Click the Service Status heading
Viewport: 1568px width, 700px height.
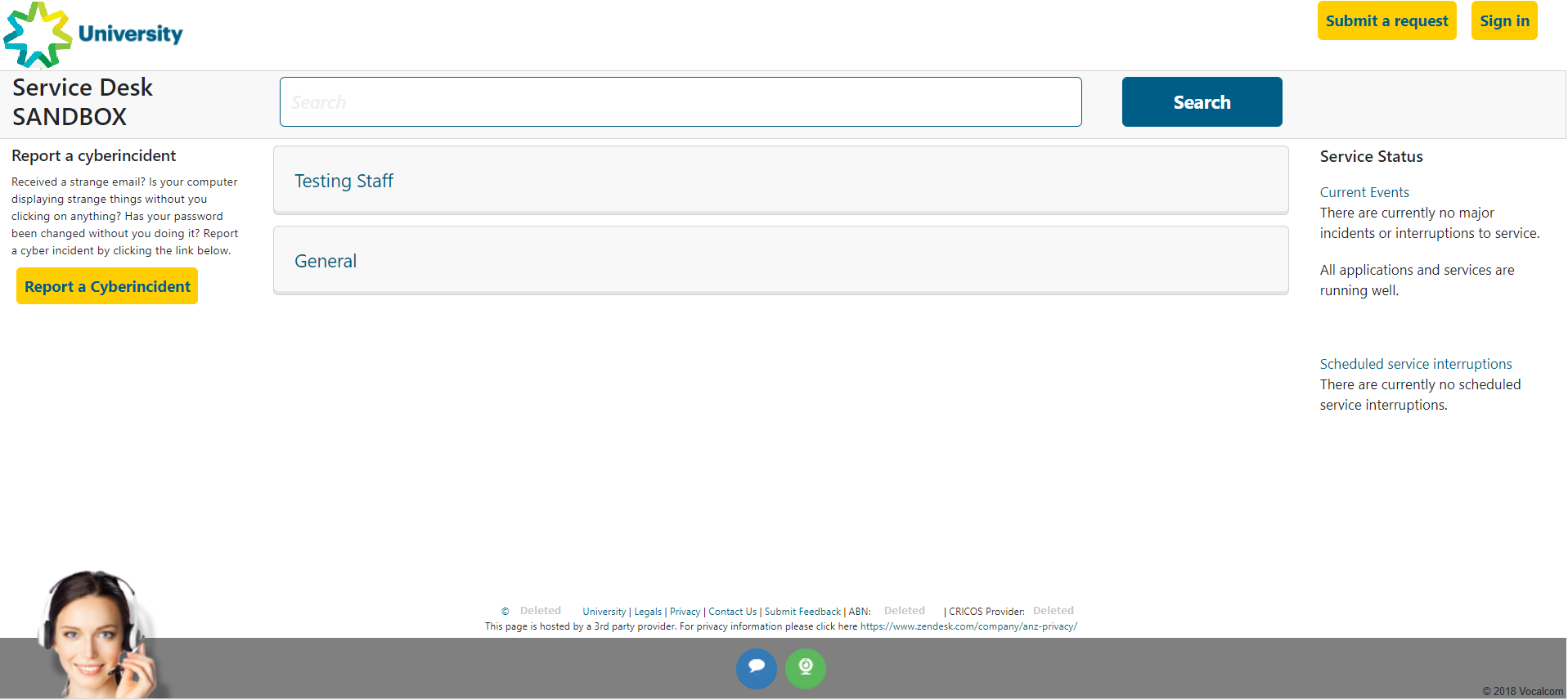pos(1371,156)
